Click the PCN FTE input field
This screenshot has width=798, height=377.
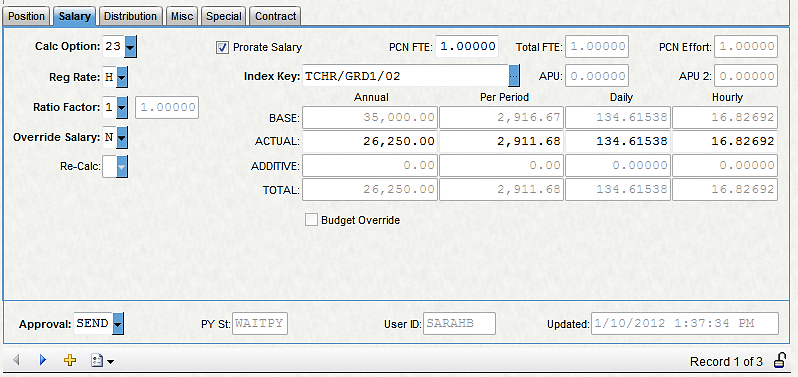click(467, 47)
